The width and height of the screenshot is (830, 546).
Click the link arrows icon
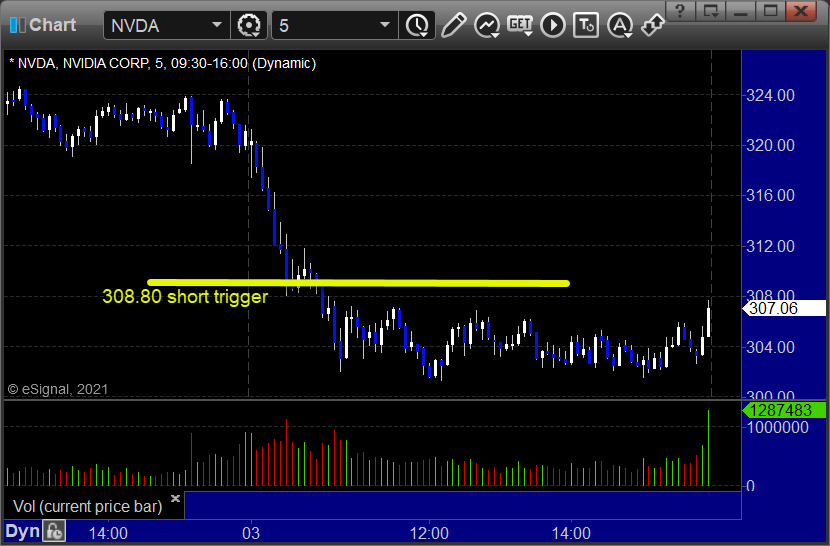tap(653, 25)
